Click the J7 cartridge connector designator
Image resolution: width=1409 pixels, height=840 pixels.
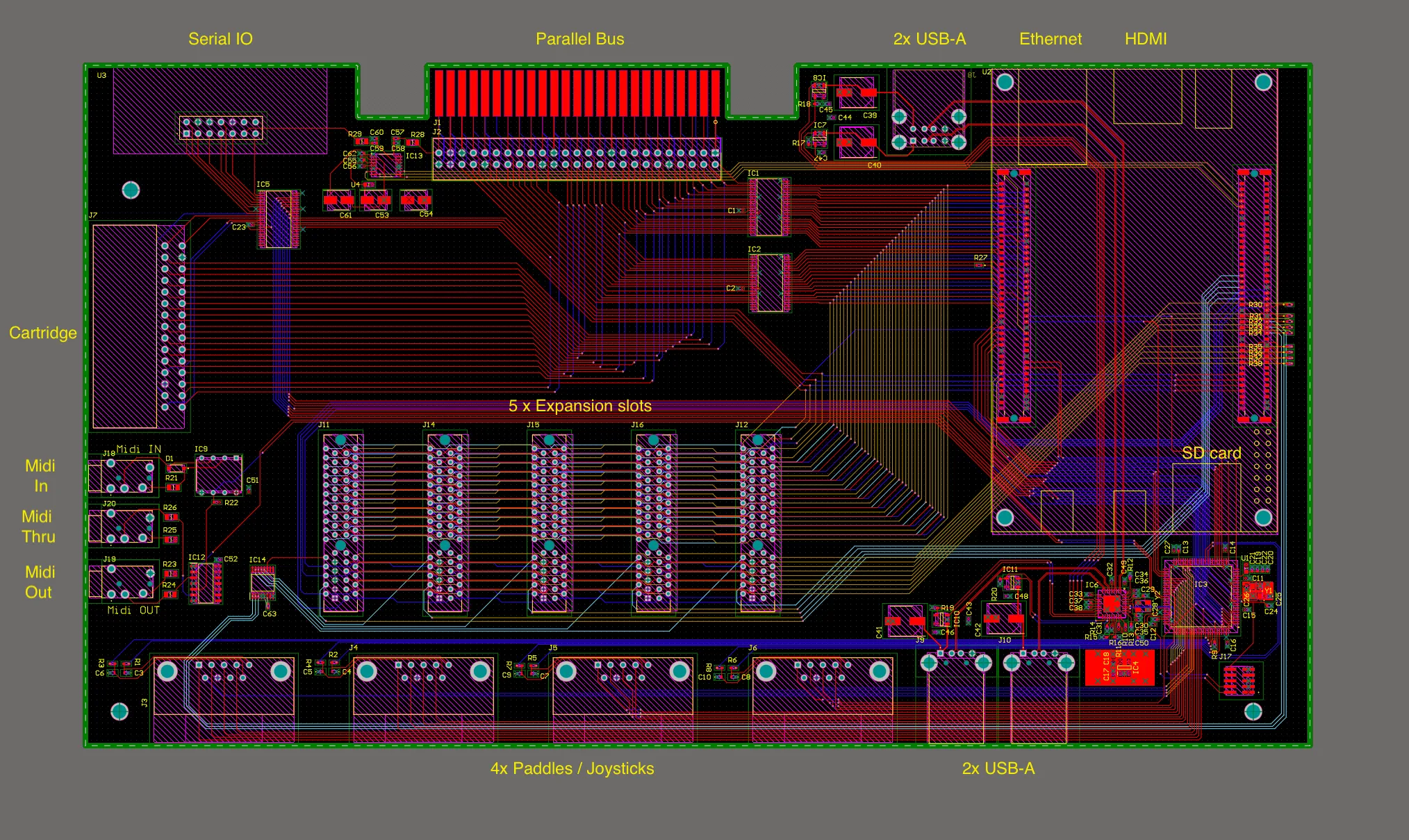(x=93, y=216)
